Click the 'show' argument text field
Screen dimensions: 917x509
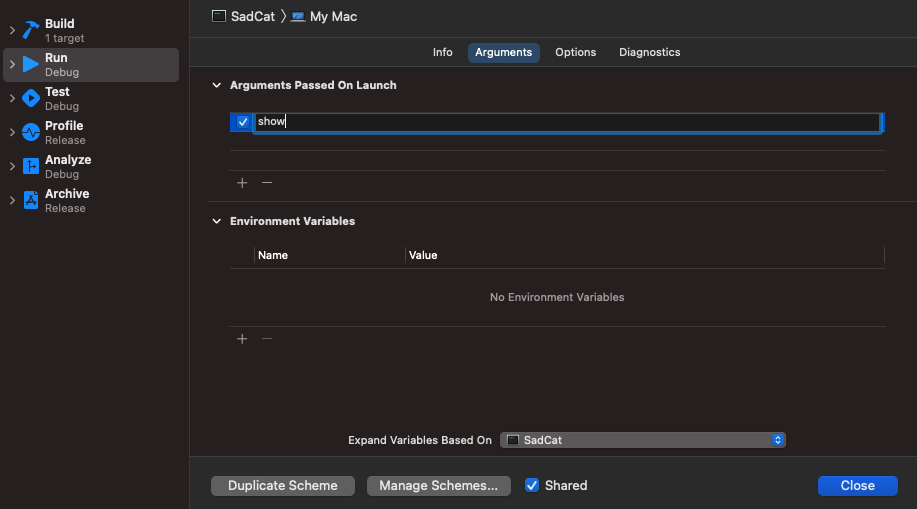(x=566, y=122)
